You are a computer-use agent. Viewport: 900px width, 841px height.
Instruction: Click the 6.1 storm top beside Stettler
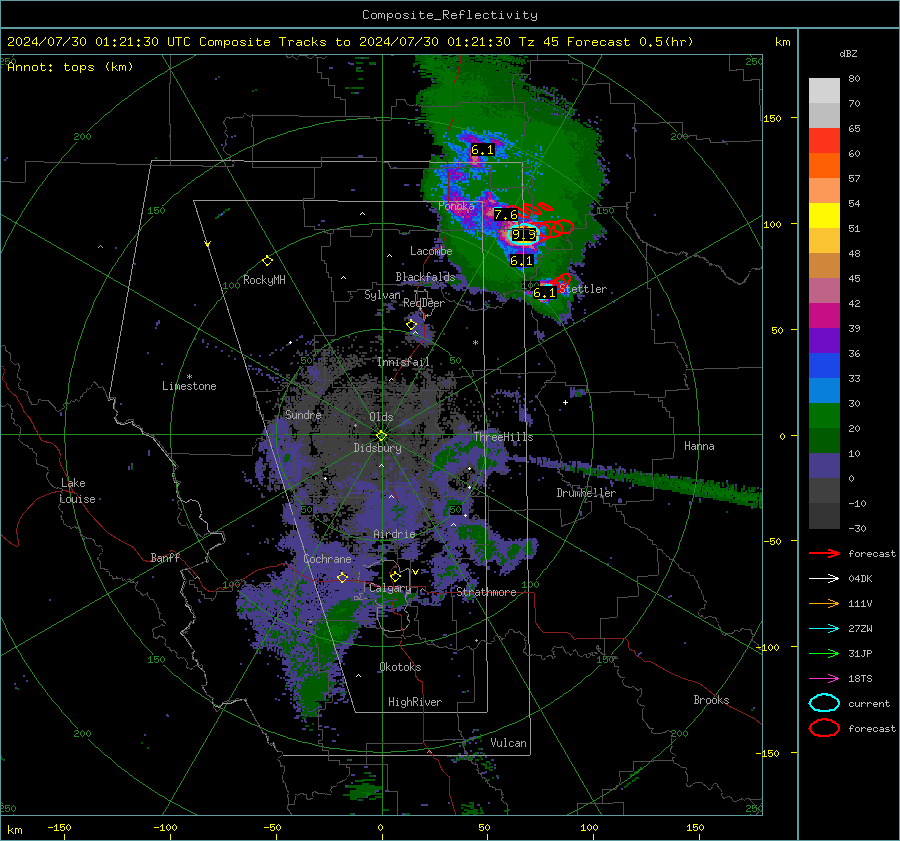[x=544, y=293]
